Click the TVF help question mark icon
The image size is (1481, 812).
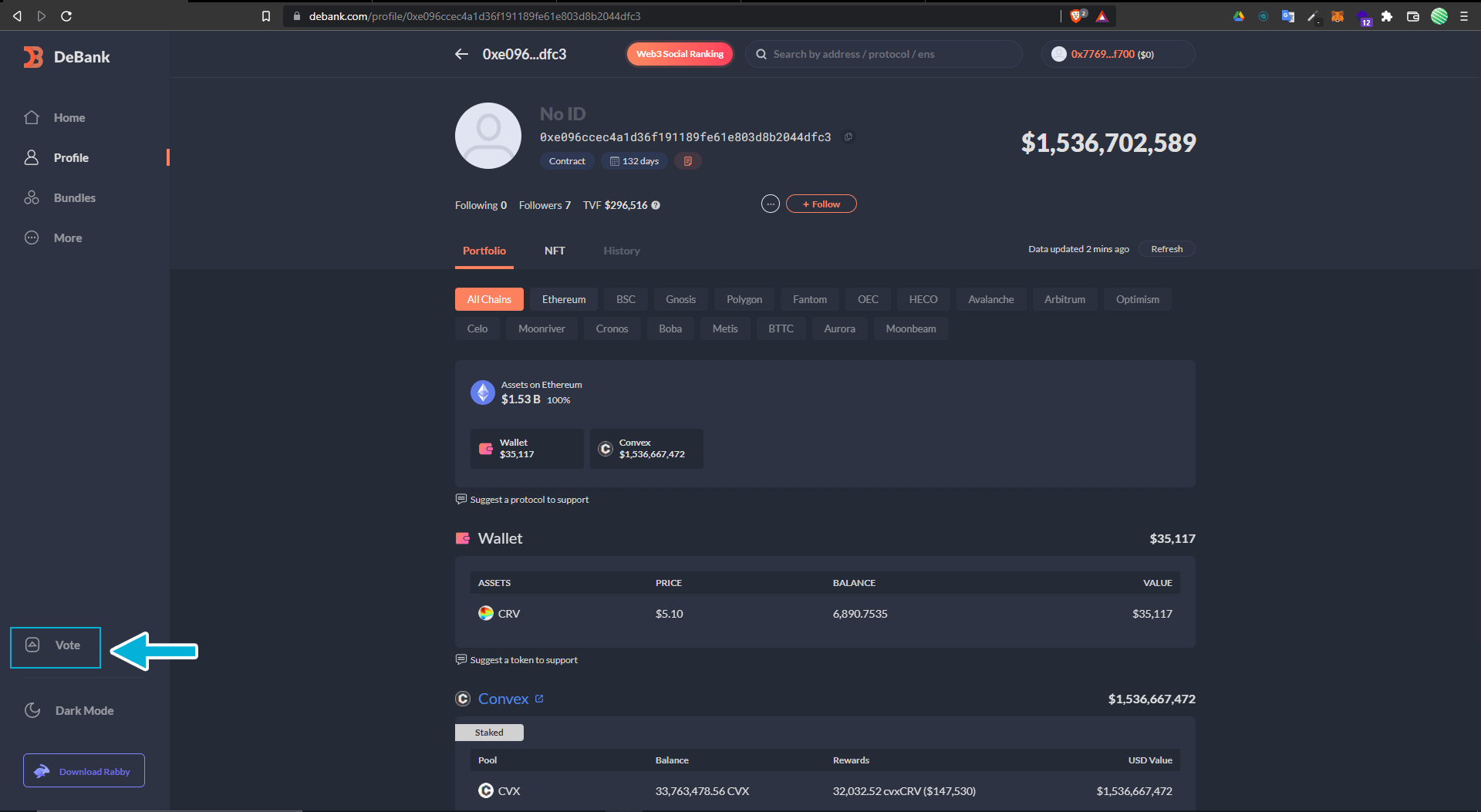(x=656, y=205)
